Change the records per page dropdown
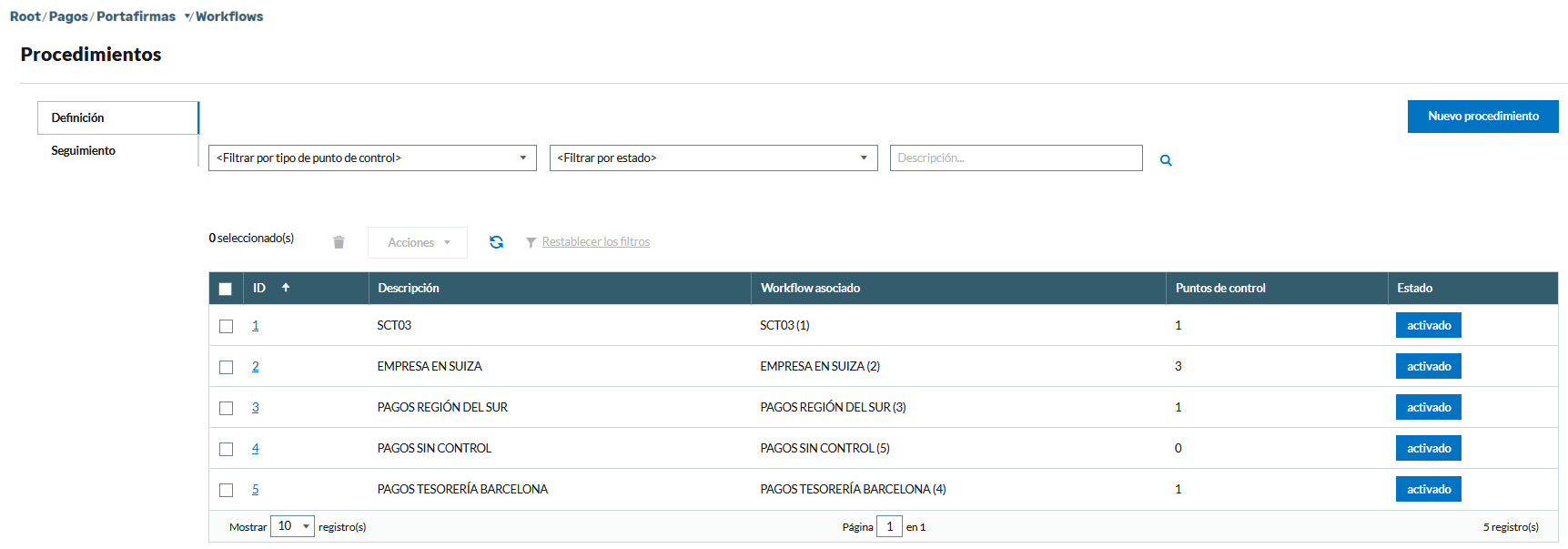Screen dimensions: 1568x549 (292, 526)
